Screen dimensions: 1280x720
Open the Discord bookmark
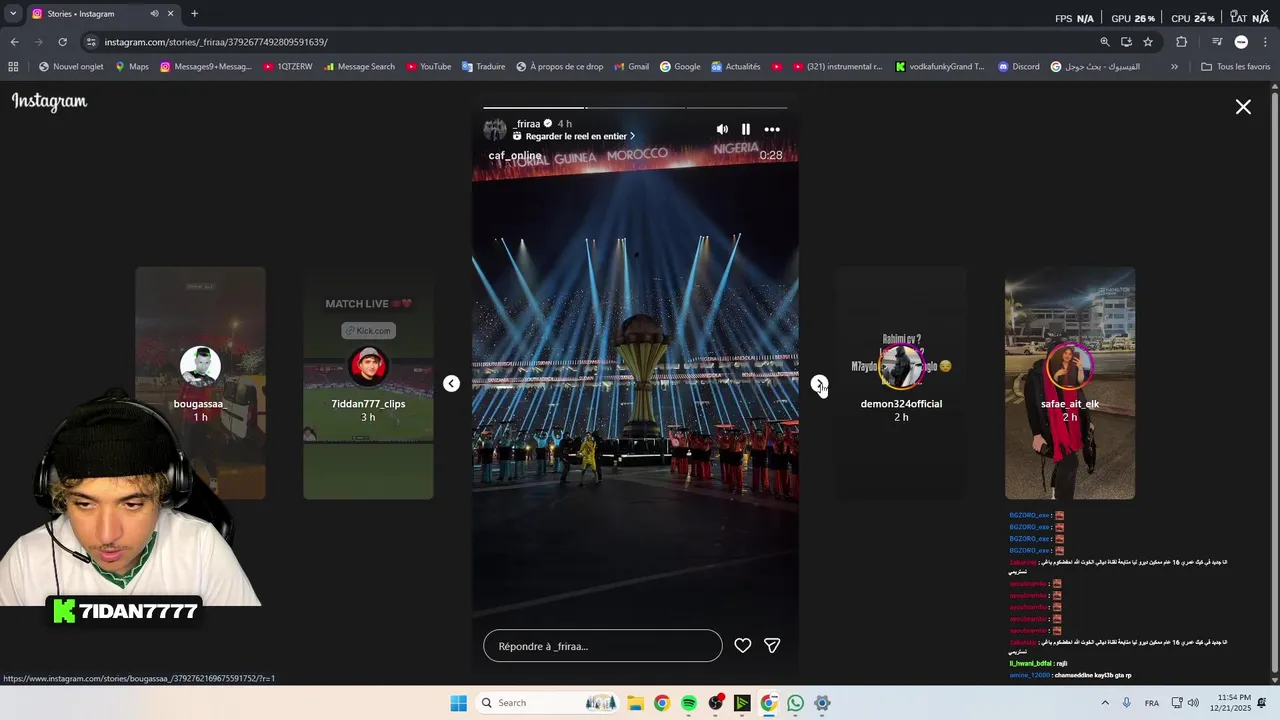coord(1019,67)
